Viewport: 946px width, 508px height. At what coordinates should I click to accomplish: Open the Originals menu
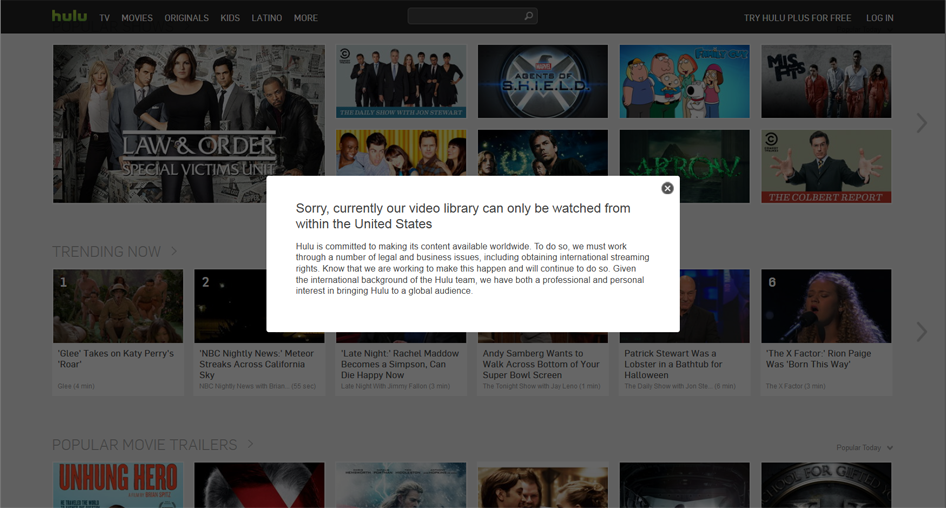coord(186,18)
